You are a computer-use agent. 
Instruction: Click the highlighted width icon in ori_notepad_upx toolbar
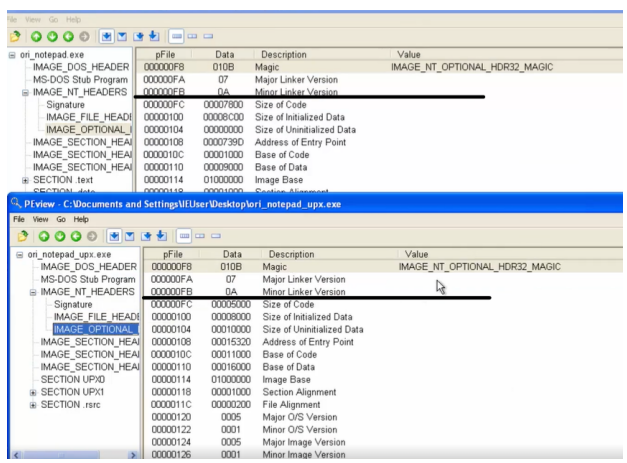(184, 236)
